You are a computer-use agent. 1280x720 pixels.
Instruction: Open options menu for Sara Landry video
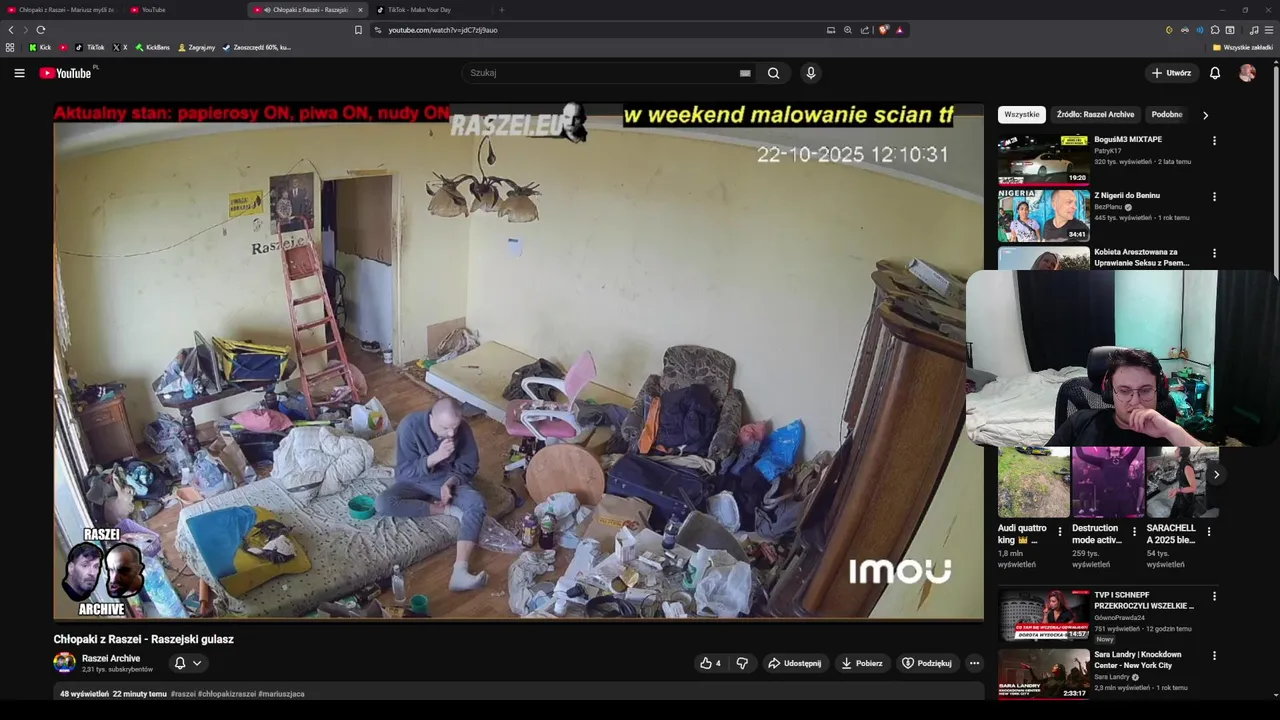1214,655
